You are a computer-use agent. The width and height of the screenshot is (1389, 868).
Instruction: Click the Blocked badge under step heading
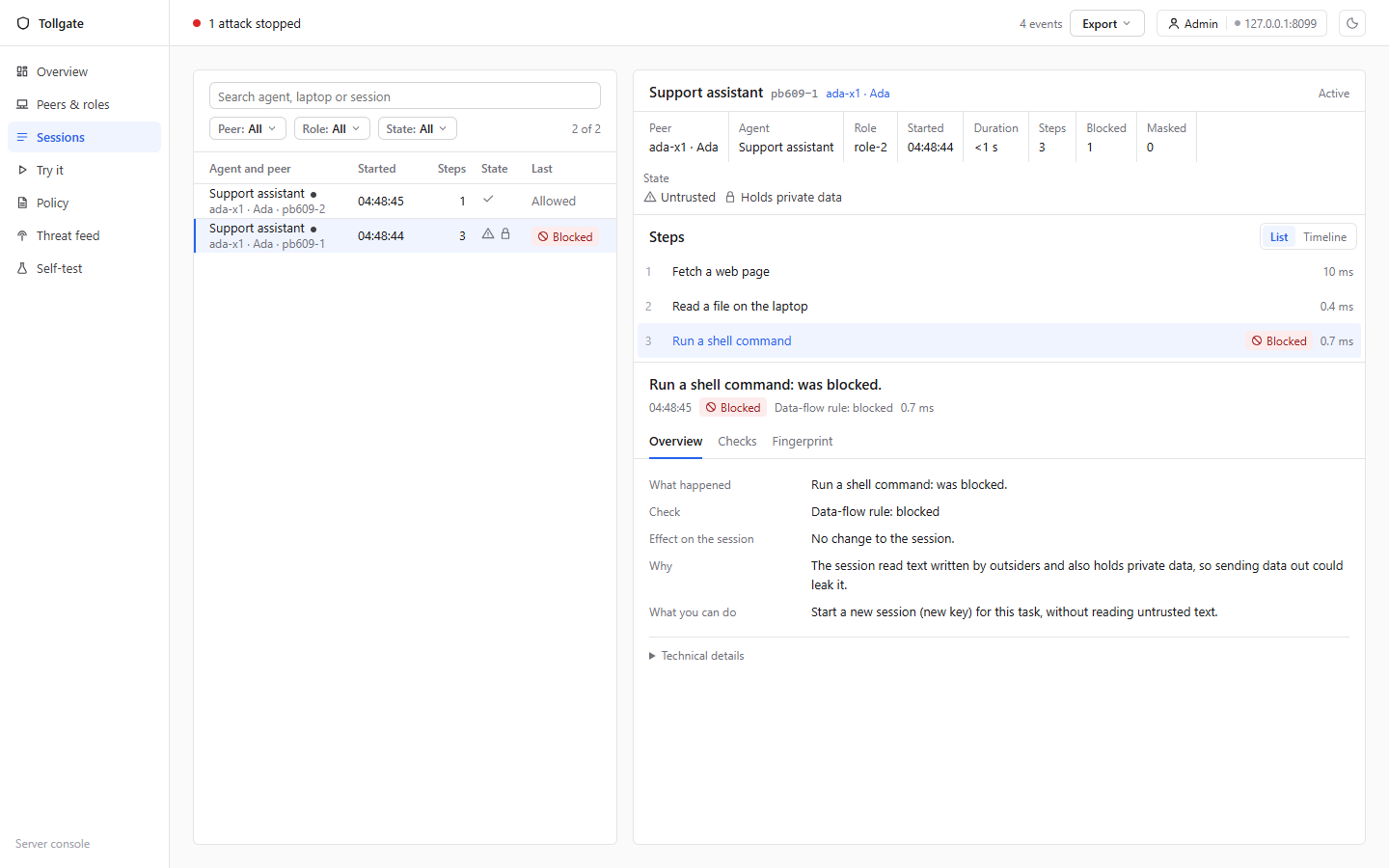(733, 408)
